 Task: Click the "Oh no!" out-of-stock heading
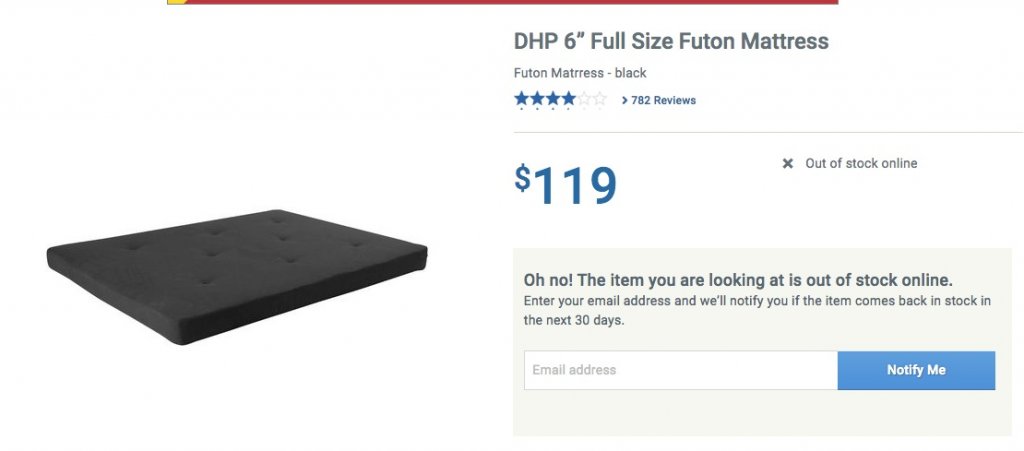pos(738,280)
